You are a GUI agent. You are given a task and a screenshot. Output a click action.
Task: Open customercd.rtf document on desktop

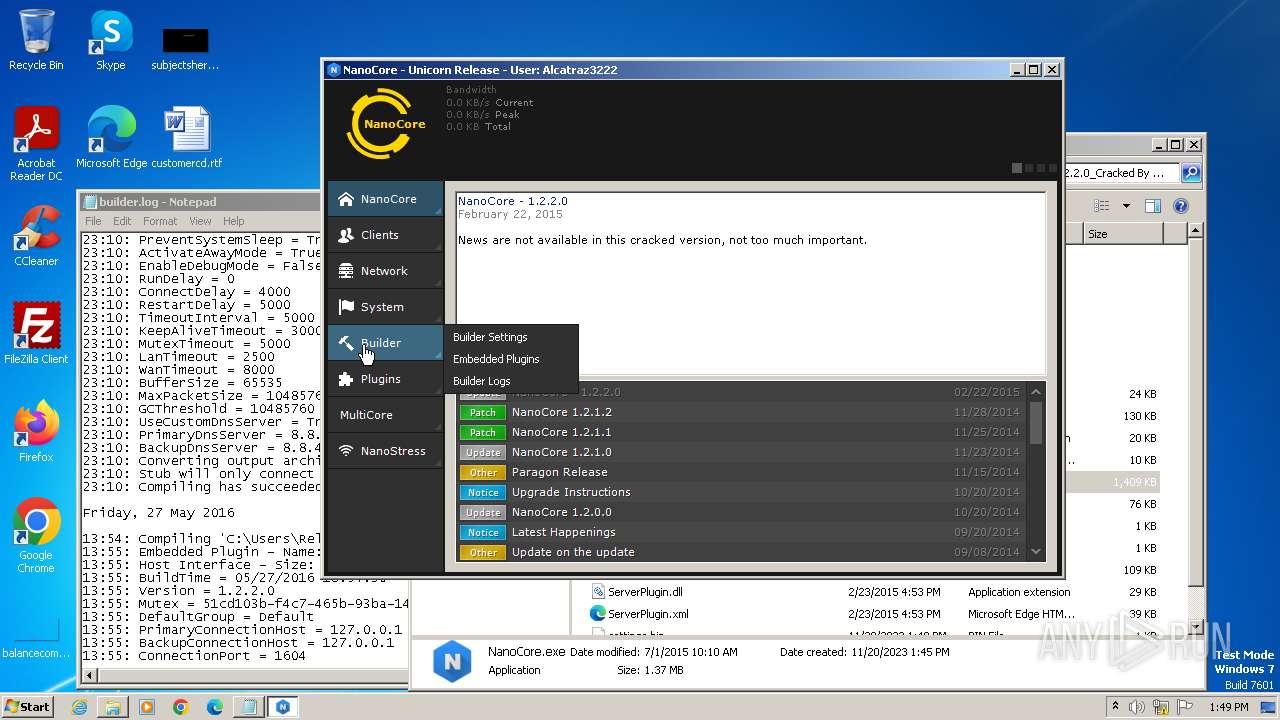[187, 138]
